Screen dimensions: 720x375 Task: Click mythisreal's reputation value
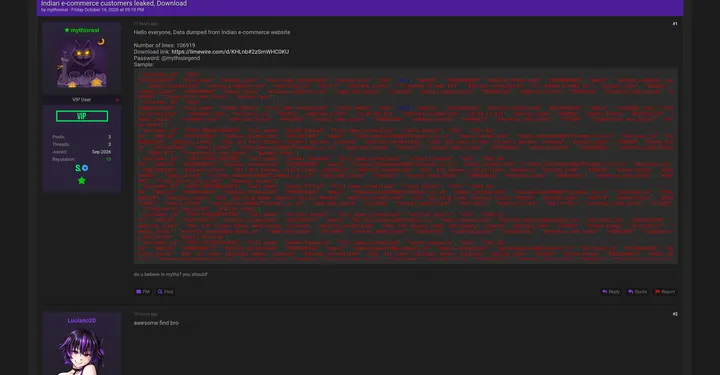(108, 159)
